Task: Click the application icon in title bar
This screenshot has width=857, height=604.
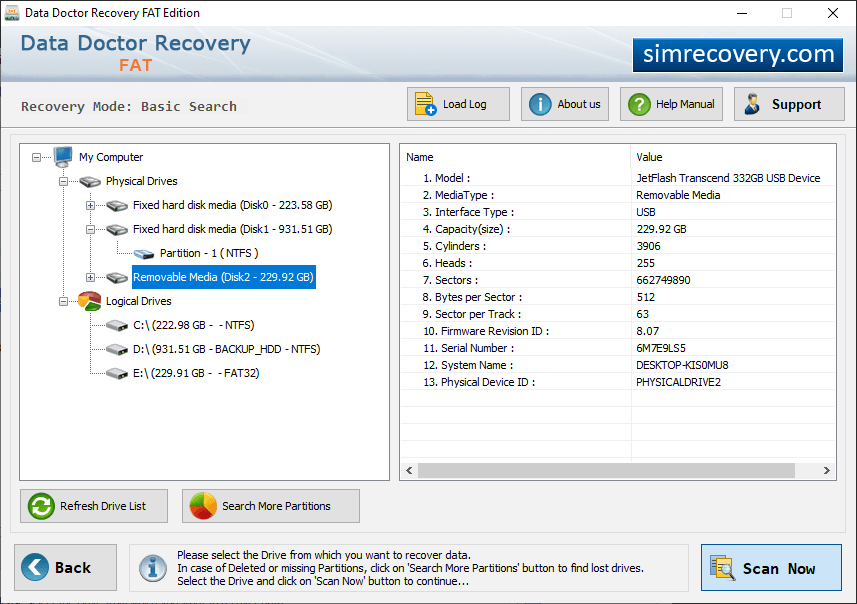Action: (11, 13)
